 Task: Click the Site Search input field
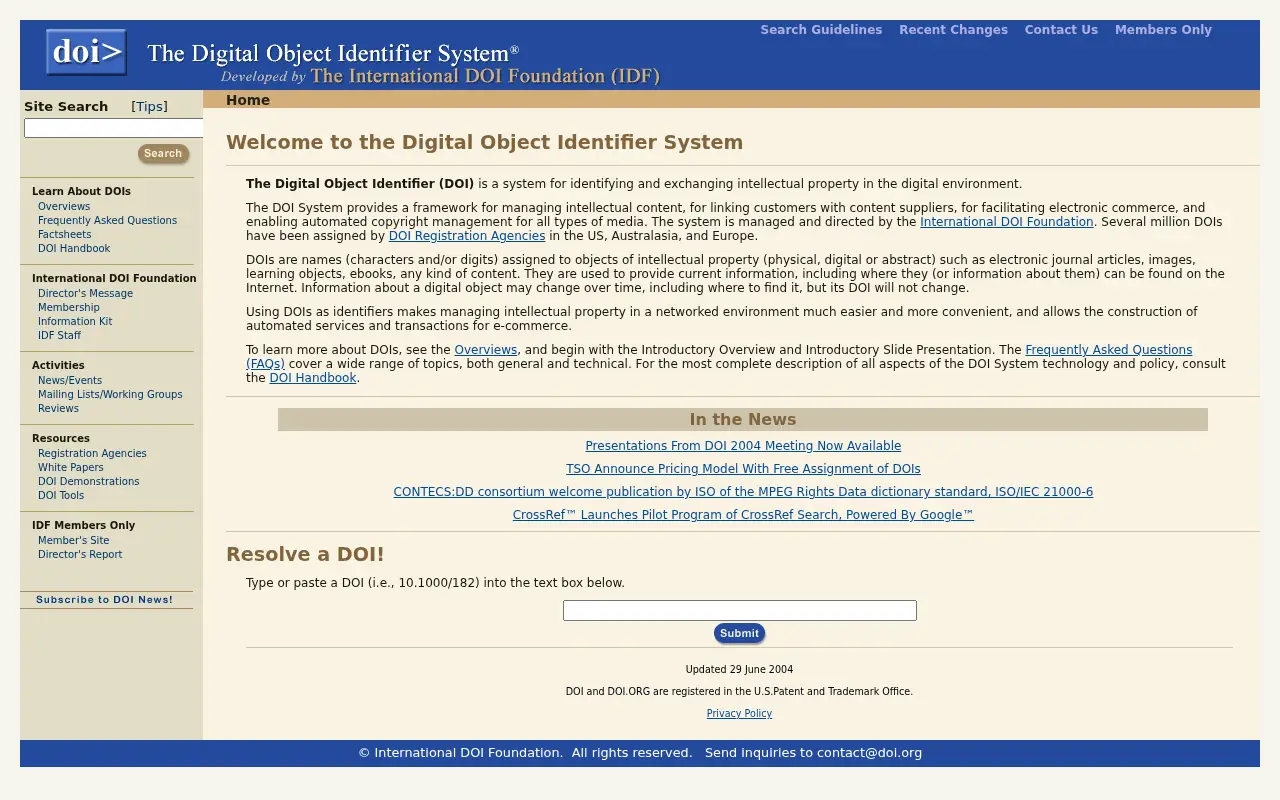click(x=113, y=128)
